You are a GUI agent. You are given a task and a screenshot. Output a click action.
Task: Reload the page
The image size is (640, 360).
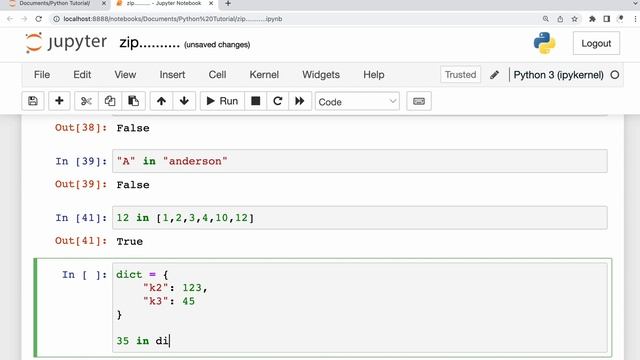click(38, 19)
